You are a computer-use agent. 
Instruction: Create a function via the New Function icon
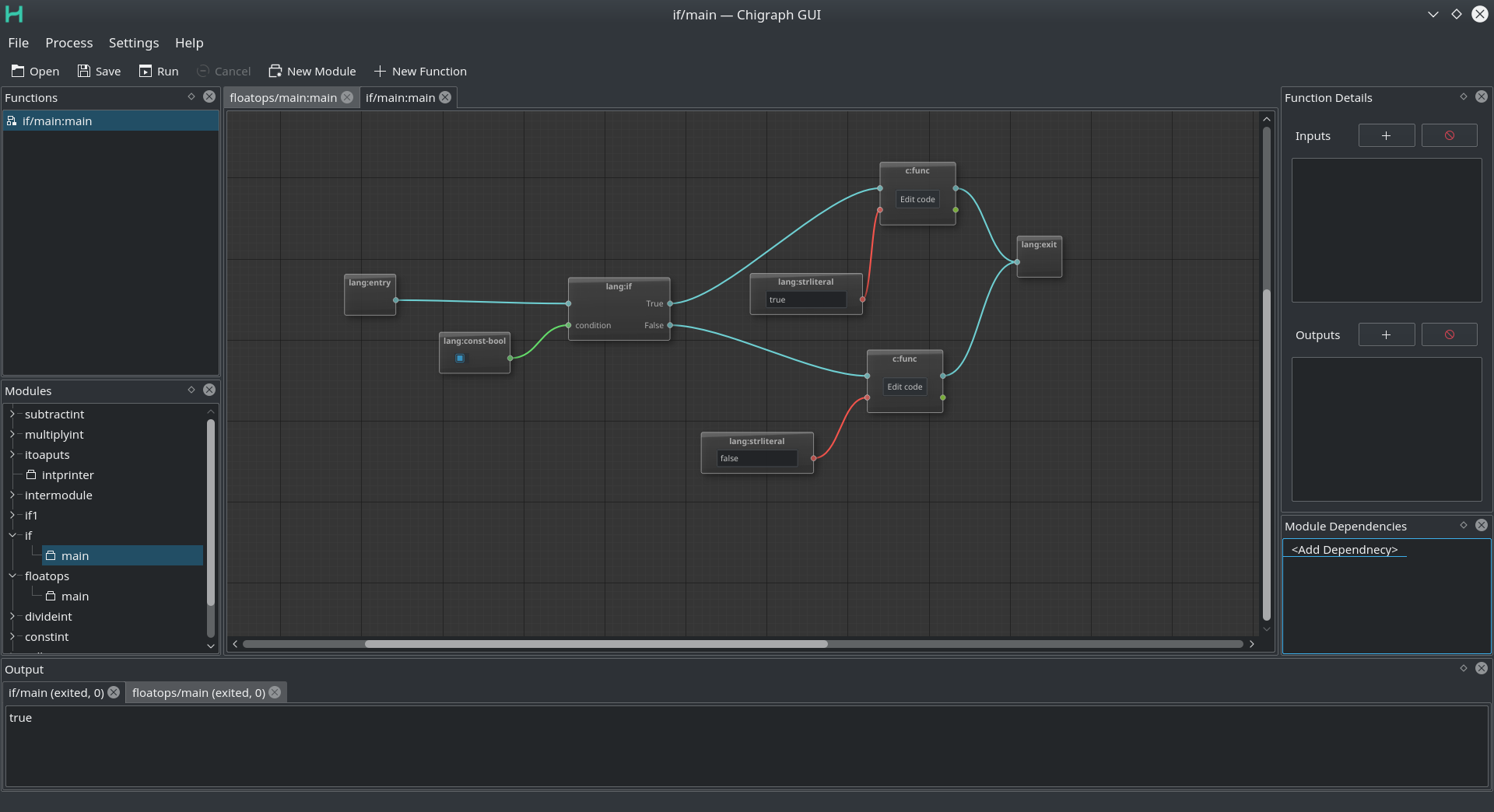379,71
